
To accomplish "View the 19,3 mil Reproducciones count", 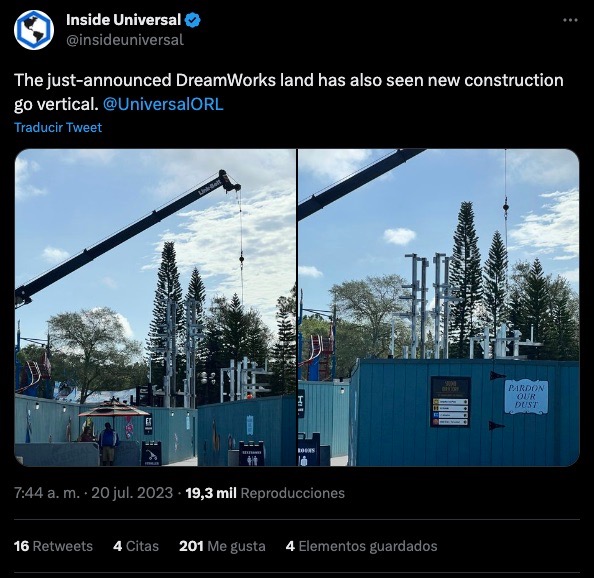I will coord(265,493).
